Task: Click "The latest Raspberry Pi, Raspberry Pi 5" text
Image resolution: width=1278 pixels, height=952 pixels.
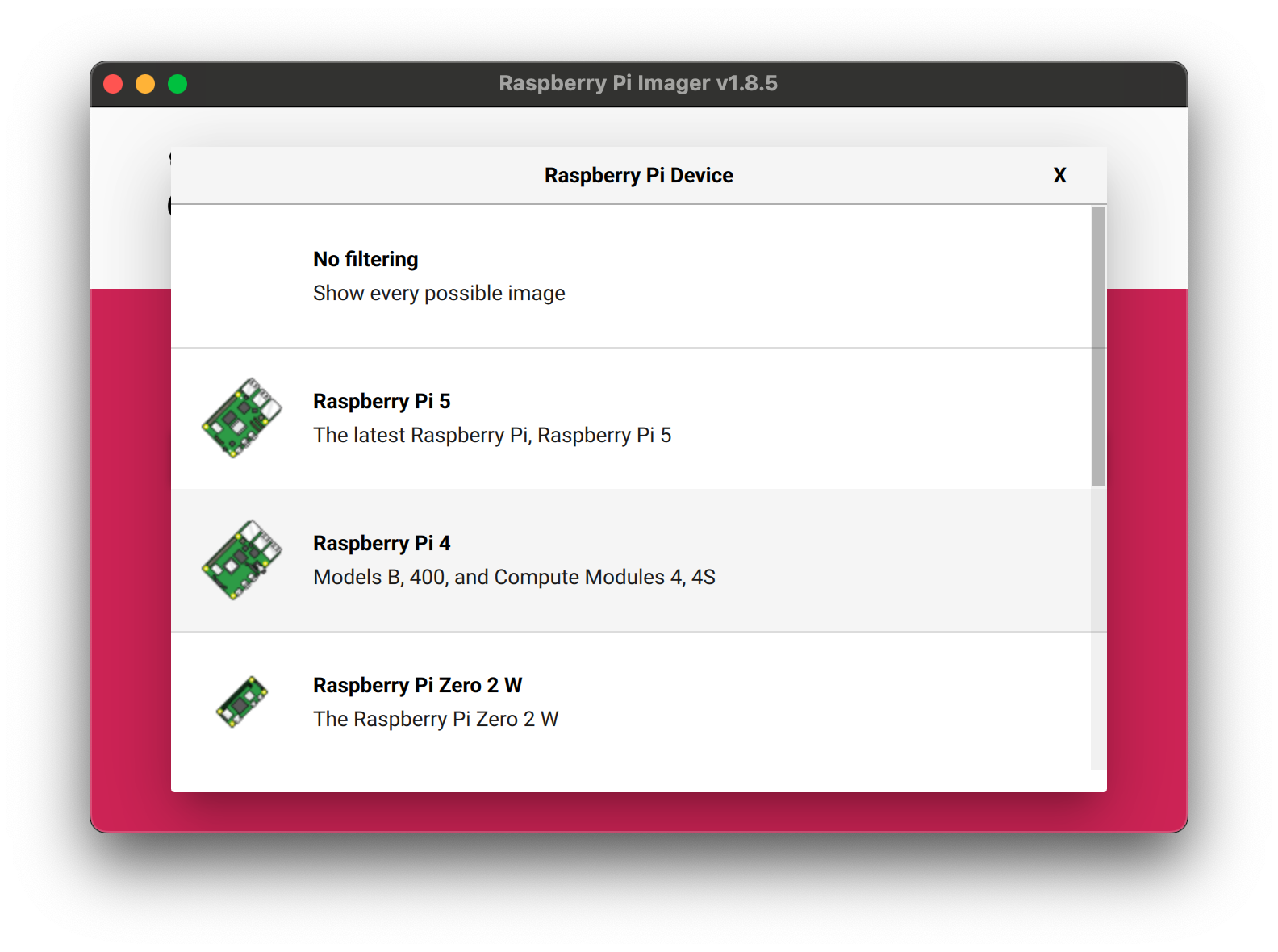Action: point(492,436)
